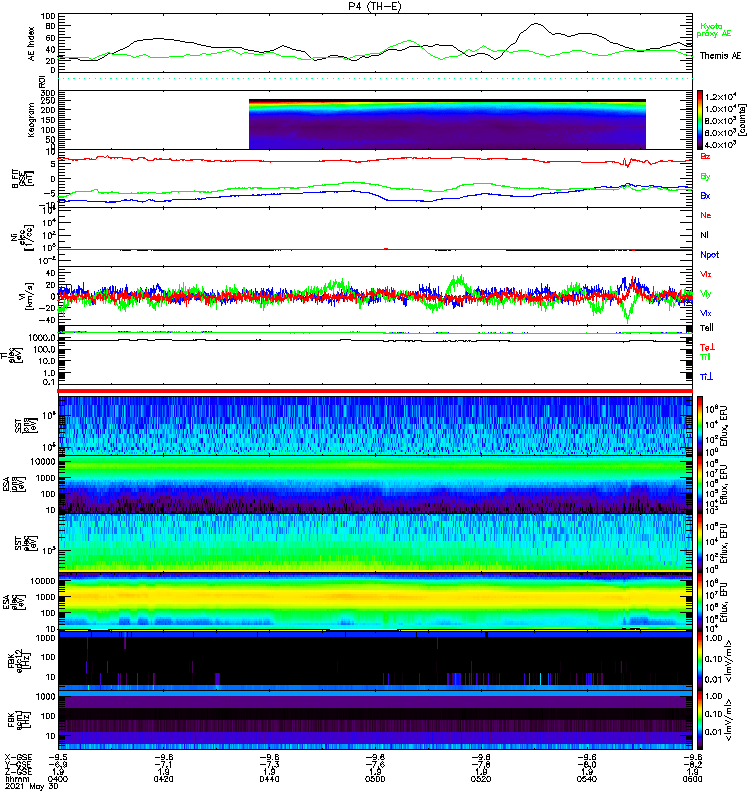
Task: Click the thick red horizontal bar
Action: [x=375, y=391]
